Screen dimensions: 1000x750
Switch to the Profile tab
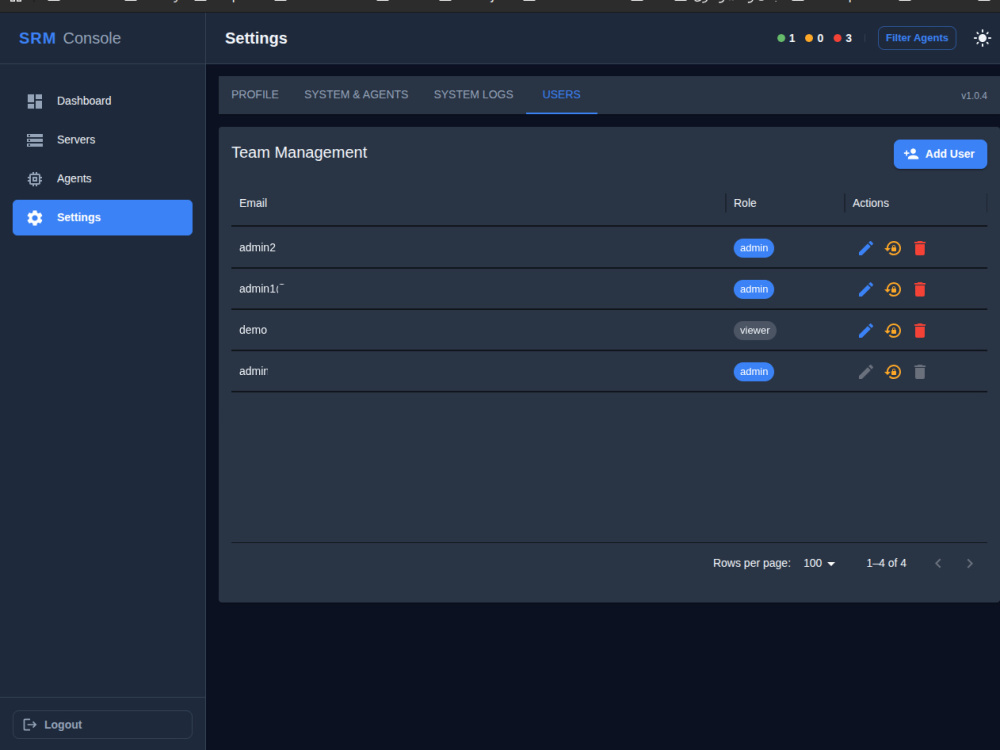point(254,95)
